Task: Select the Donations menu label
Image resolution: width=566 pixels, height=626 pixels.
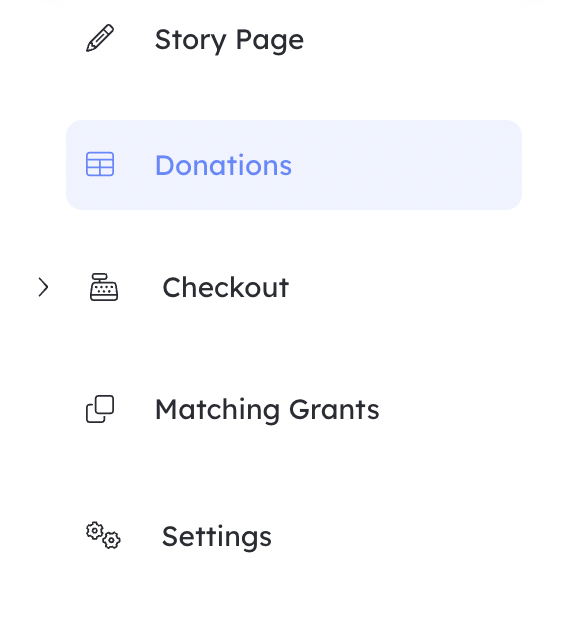Action: (223, 165)
